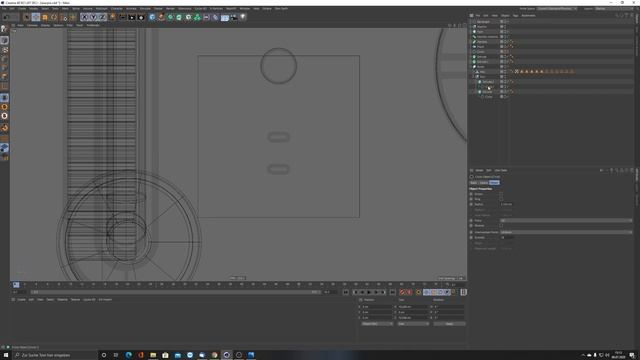The height and width of the screenshot is (360, 640).
Task: Open the Windows Start menu
Action: [x=6, y=355]
